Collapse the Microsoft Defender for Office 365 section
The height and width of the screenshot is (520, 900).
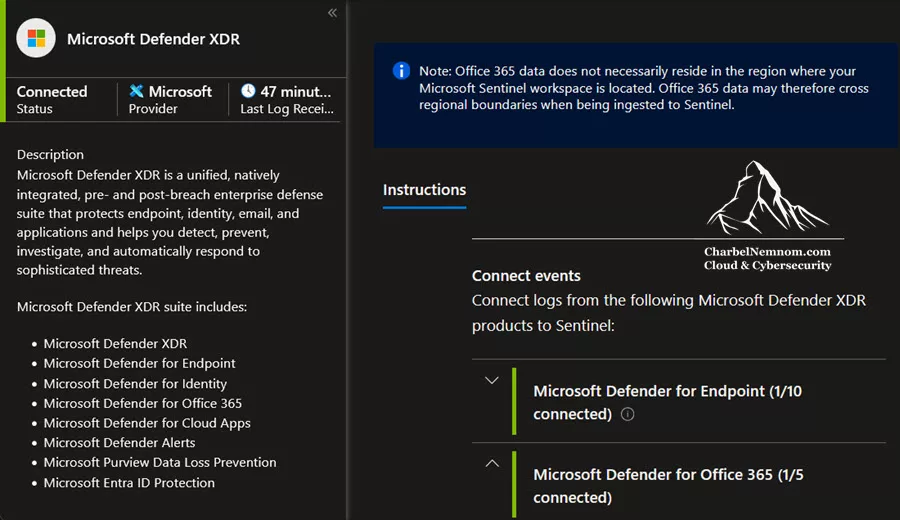(492, 463)
